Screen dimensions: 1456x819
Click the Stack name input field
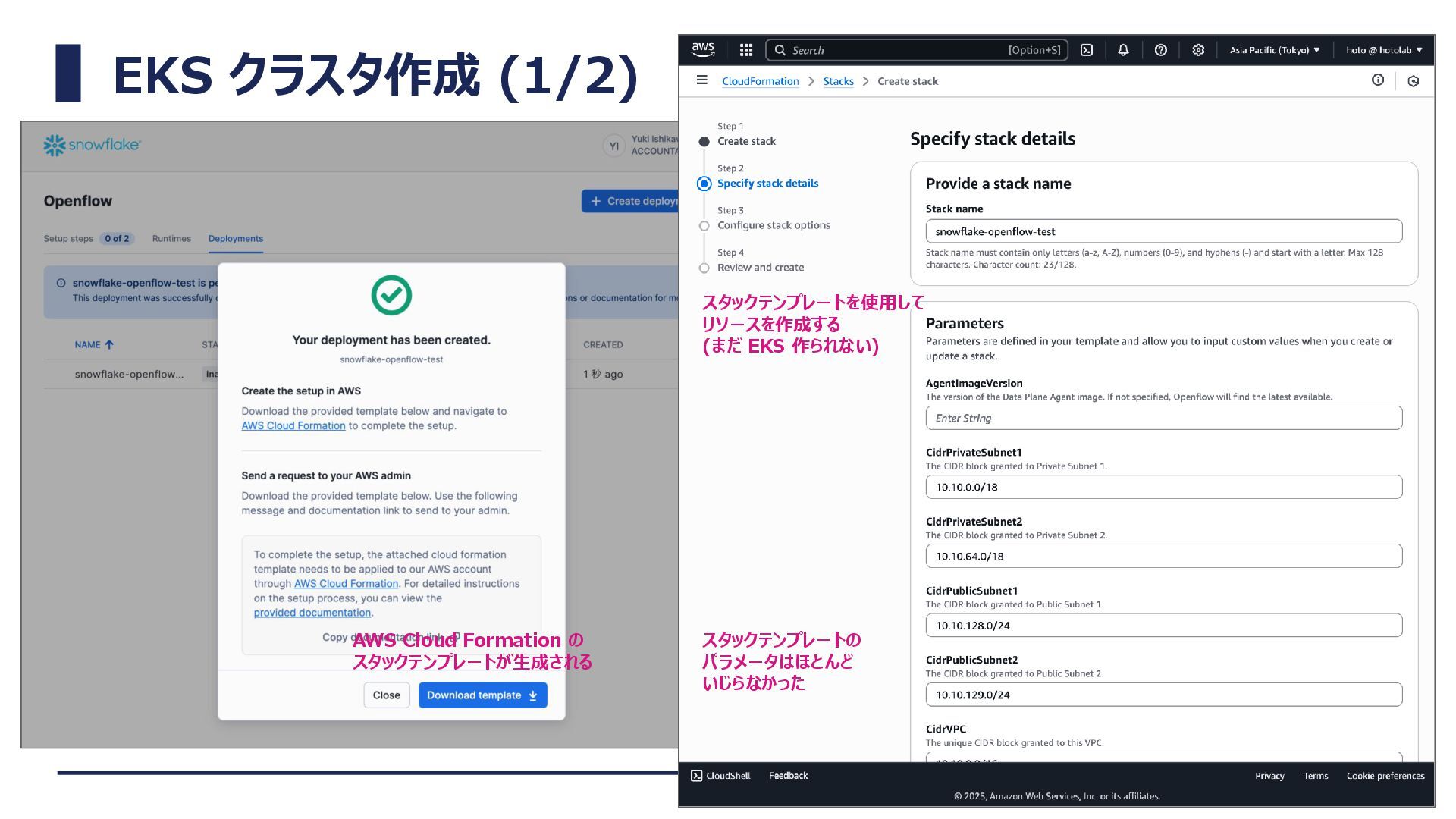point(1163,231)
